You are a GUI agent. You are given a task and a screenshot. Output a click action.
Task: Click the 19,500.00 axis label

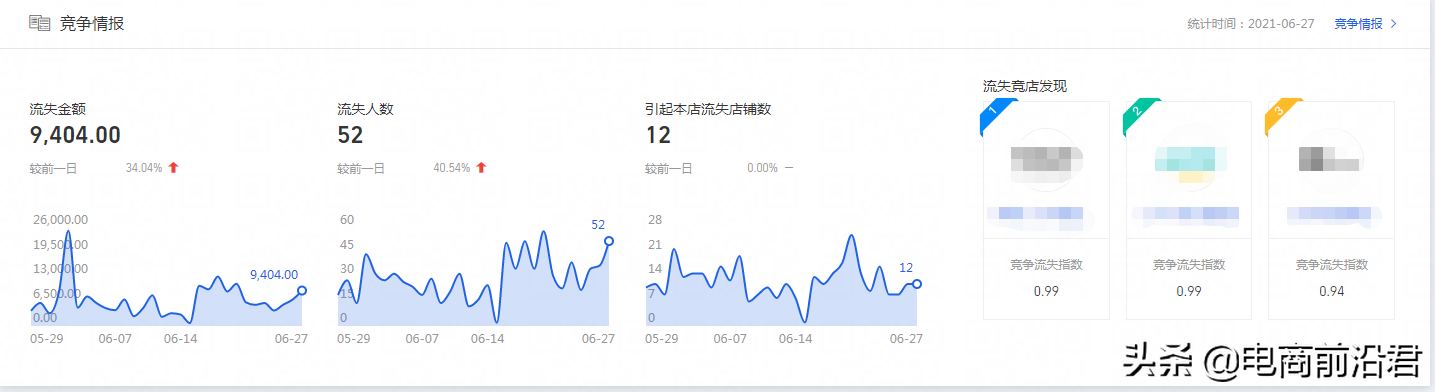[x=60, y=245]
